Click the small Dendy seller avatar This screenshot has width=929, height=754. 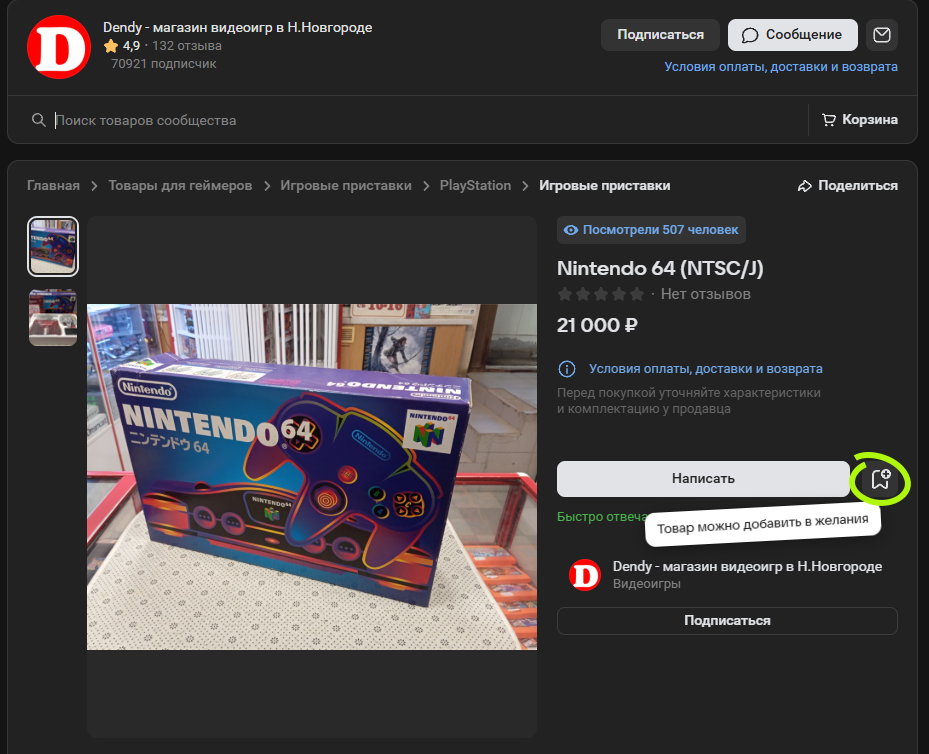coord(585,575)
